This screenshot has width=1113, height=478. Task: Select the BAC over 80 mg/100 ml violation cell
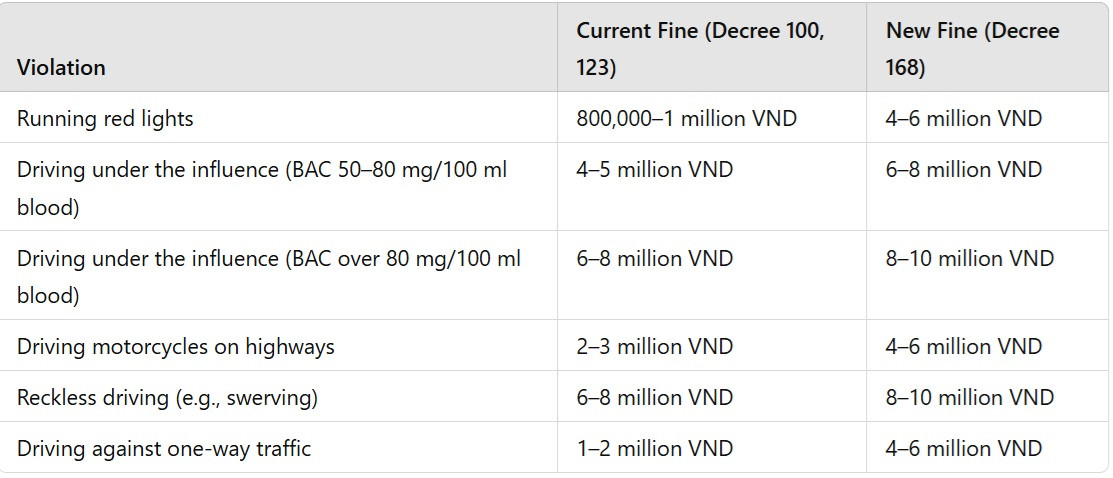tap(268, 277)
